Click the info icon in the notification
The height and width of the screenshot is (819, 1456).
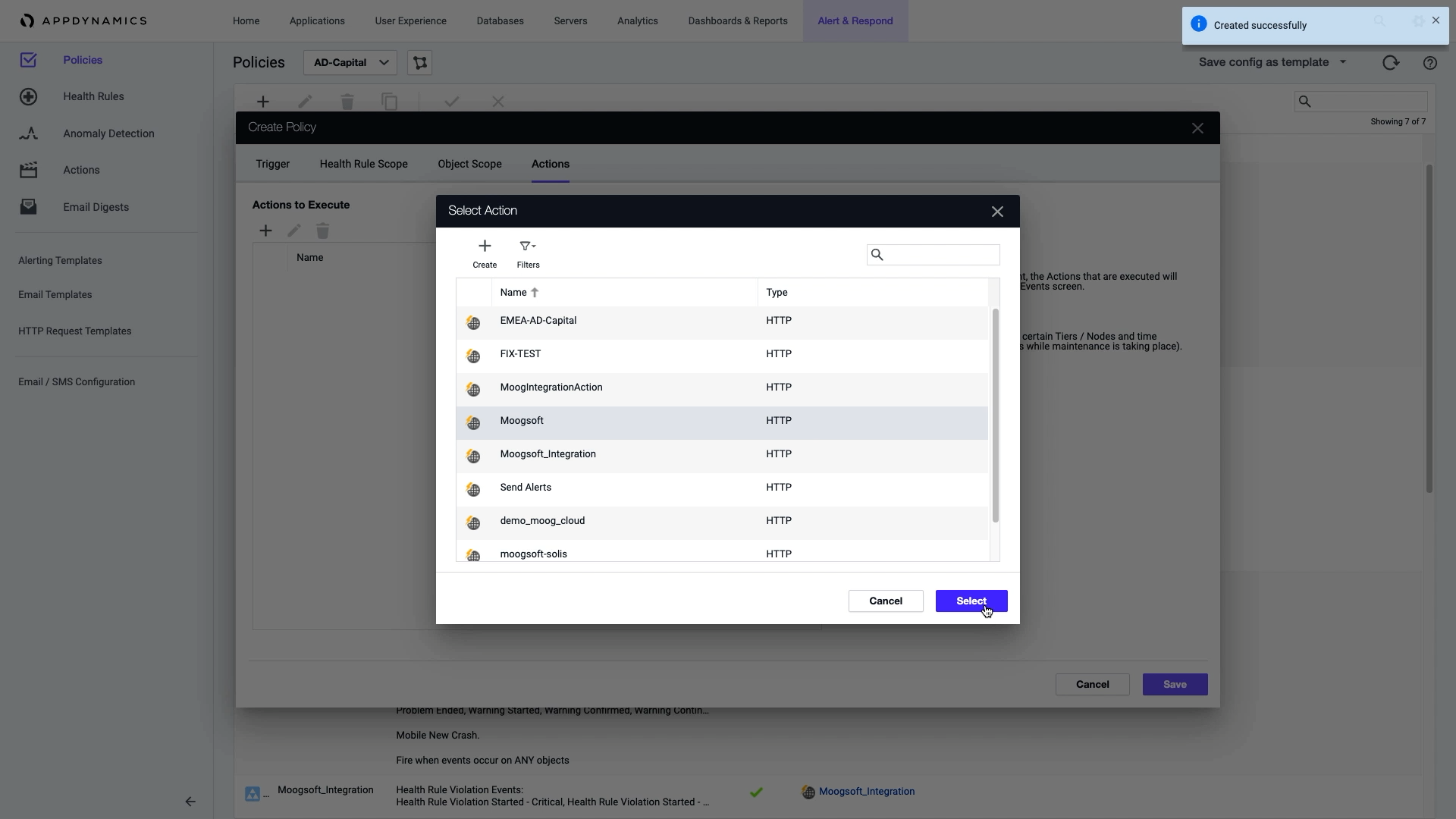pyautogui.click(x=1199, y=24)
